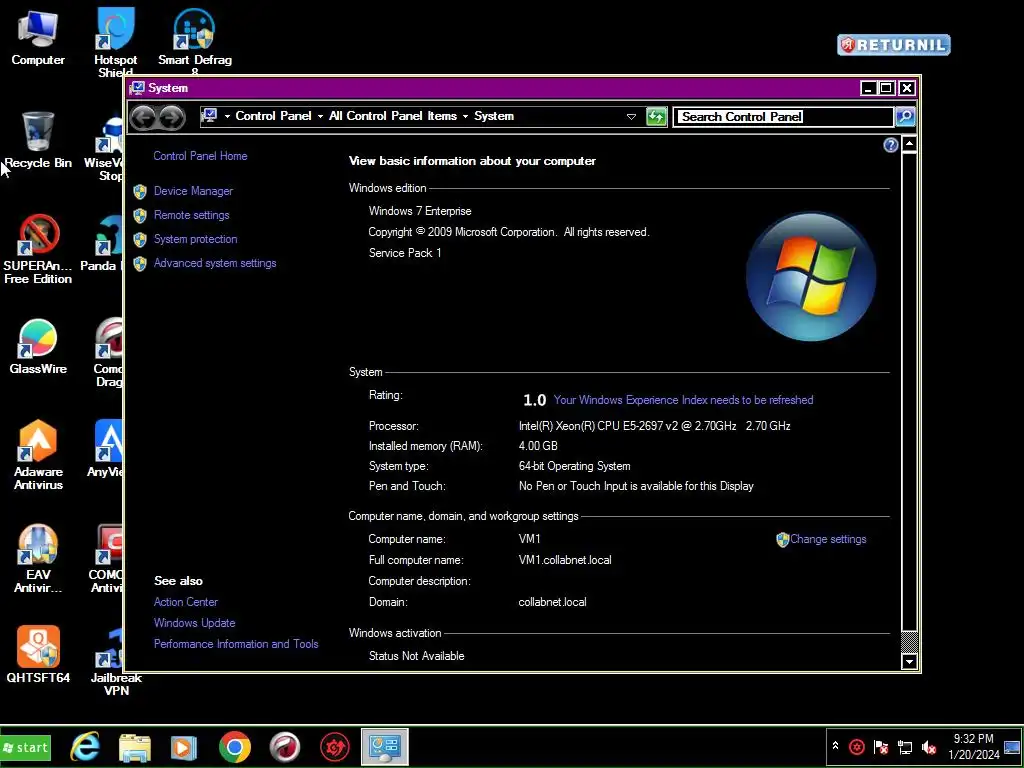The height and width of the screenshot is (768, 1024).
Task: Refresh Windows Experience Index link
Action: coord(683,400)
